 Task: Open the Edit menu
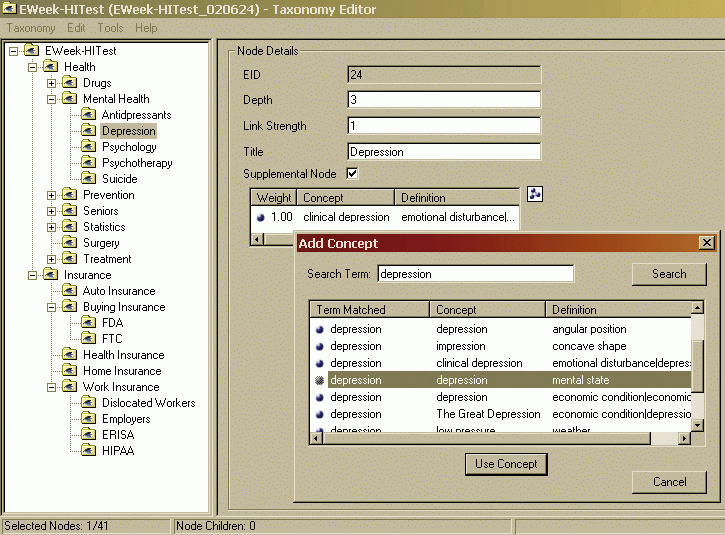pos(76,28)
